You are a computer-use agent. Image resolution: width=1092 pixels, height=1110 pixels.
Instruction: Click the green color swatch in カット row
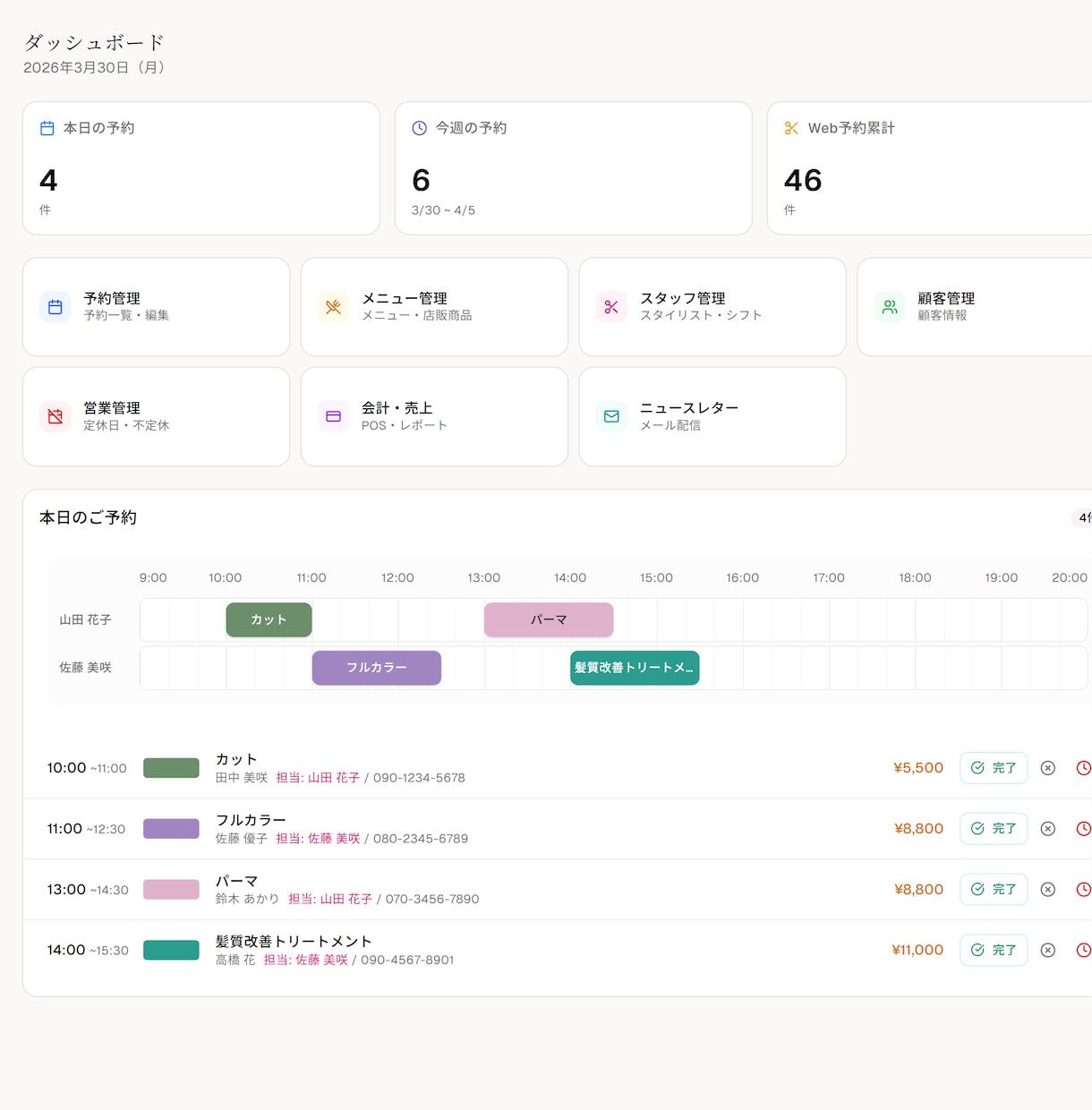[x=171, y=768]
